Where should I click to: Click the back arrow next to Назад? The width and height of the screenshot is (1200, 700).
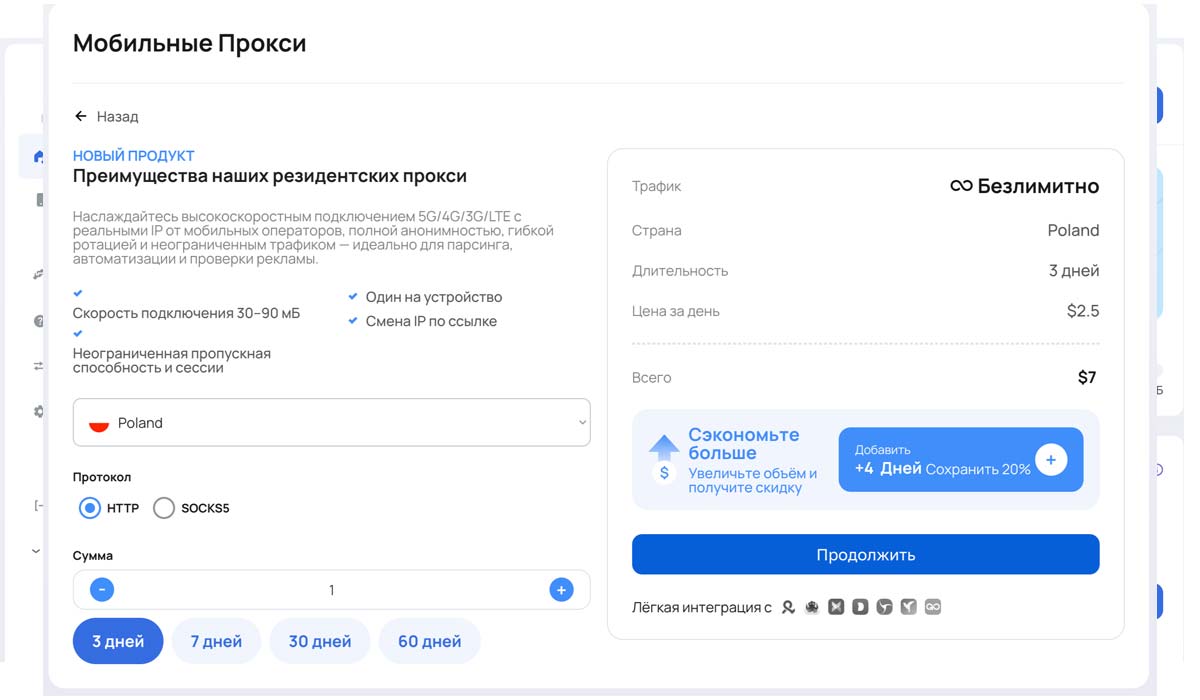click(x=81, y=116)
